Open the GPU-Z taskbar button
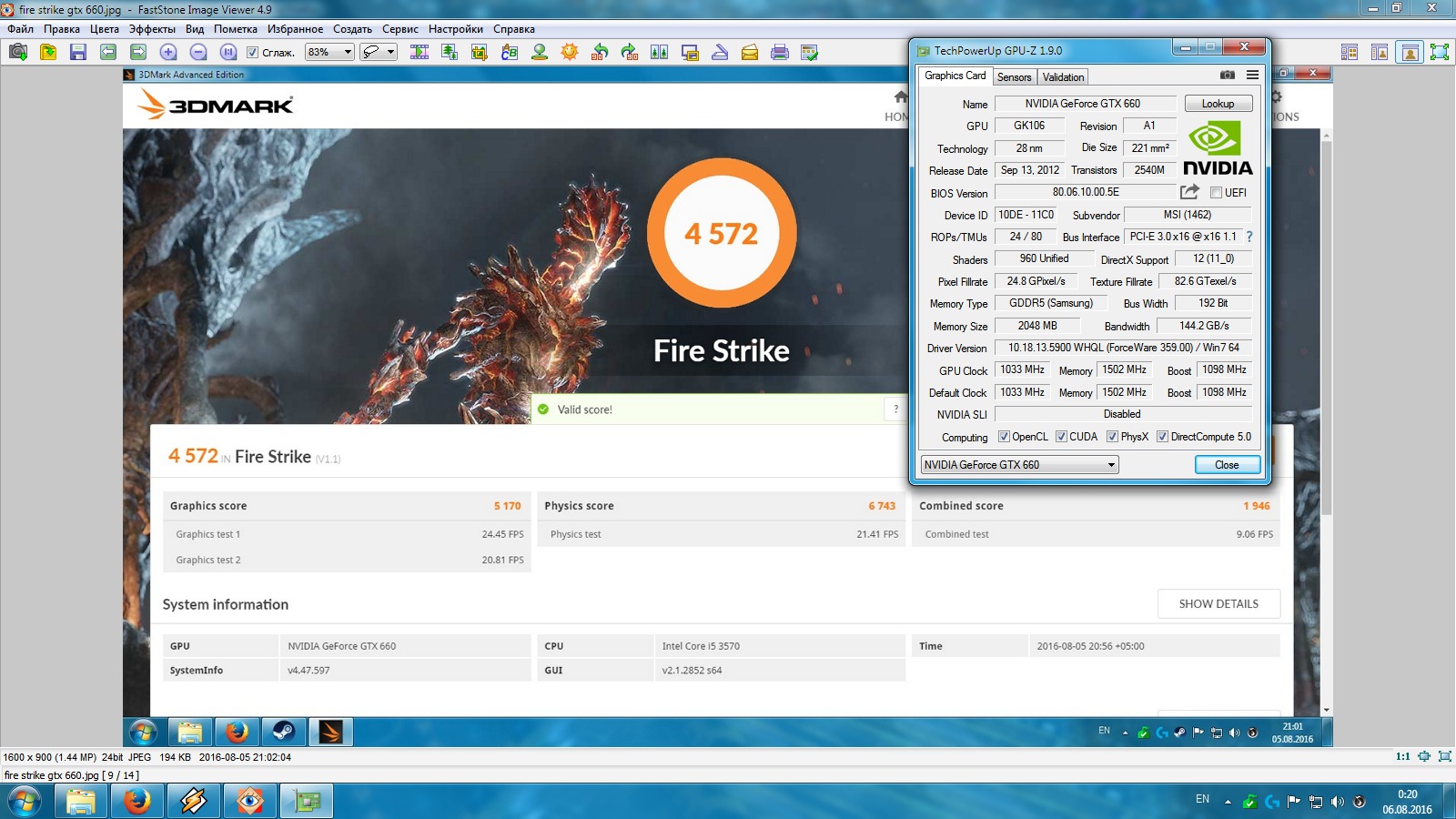The height and width of the screenshot is (819, 1456). (x=307, y=802)
